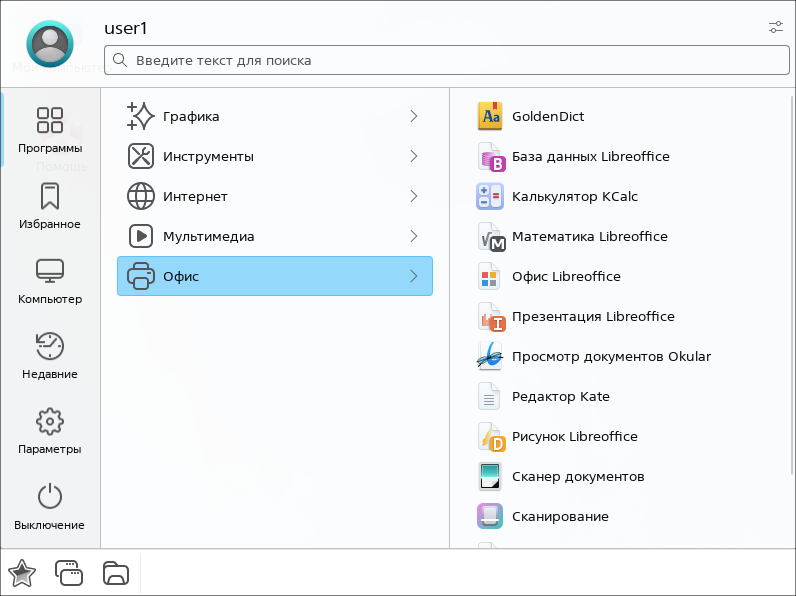Launch База данных Libreoffice
796x596 pixels.
point(590,156)
